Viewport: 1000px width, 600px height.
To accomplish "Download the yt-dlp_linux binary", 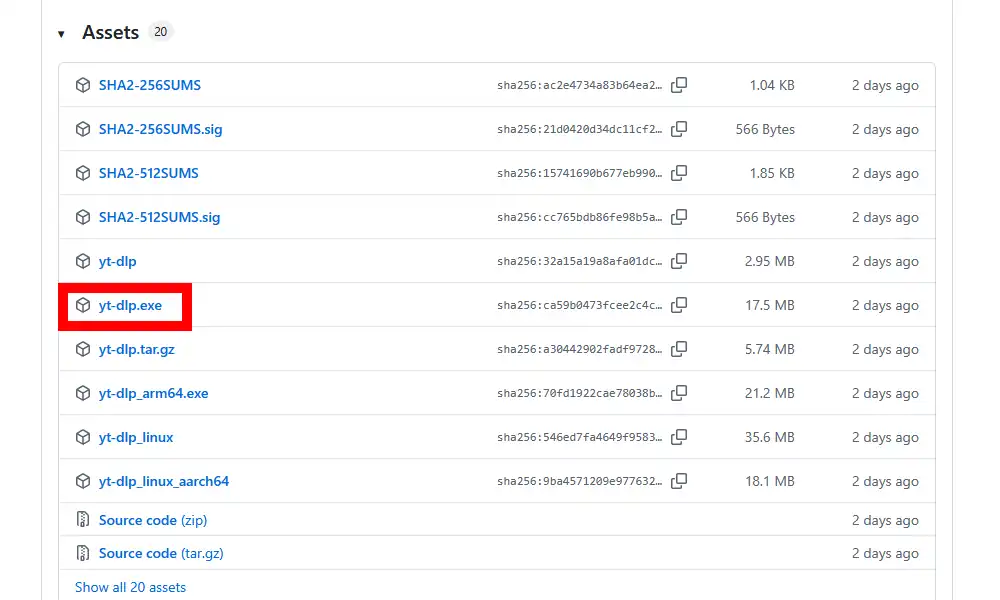I will point(136,437).
